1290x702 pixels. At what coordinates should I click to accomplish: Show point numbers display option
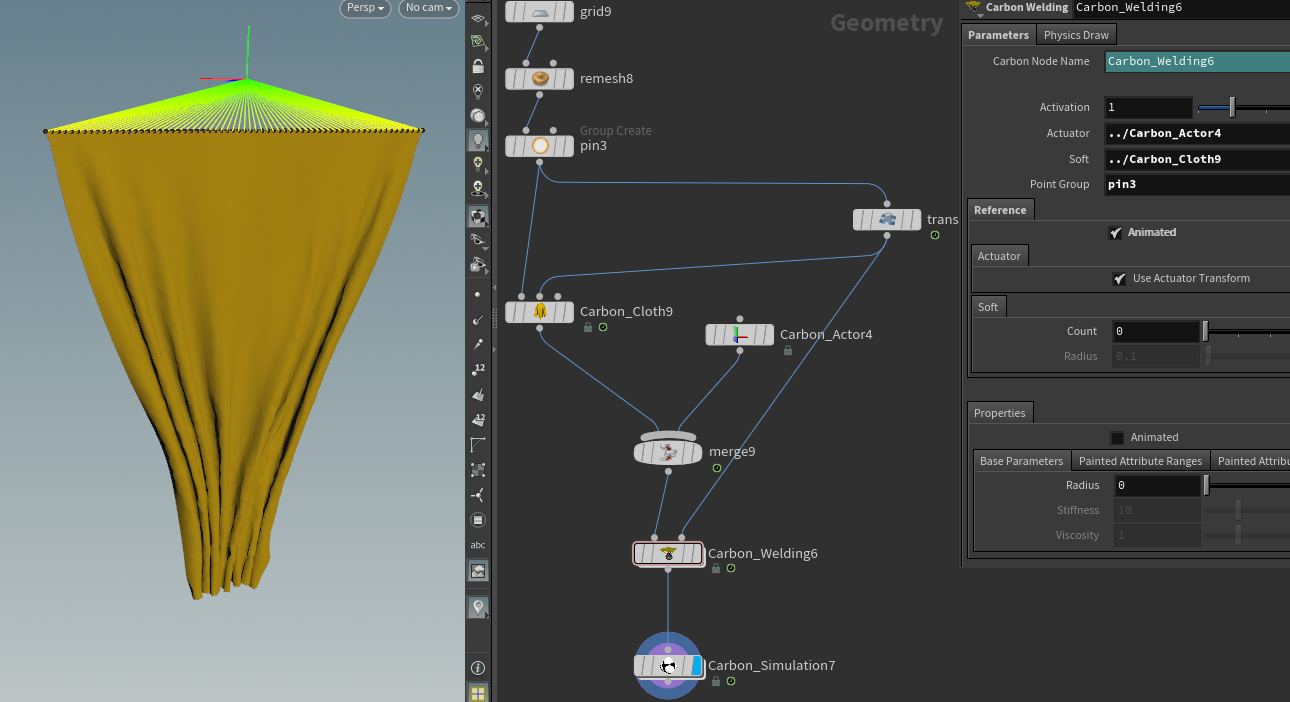tap(478, 370)
